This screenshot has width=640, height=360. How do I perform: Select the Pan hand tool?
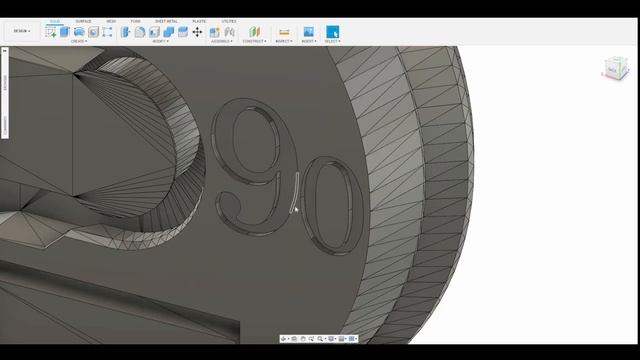303,339
